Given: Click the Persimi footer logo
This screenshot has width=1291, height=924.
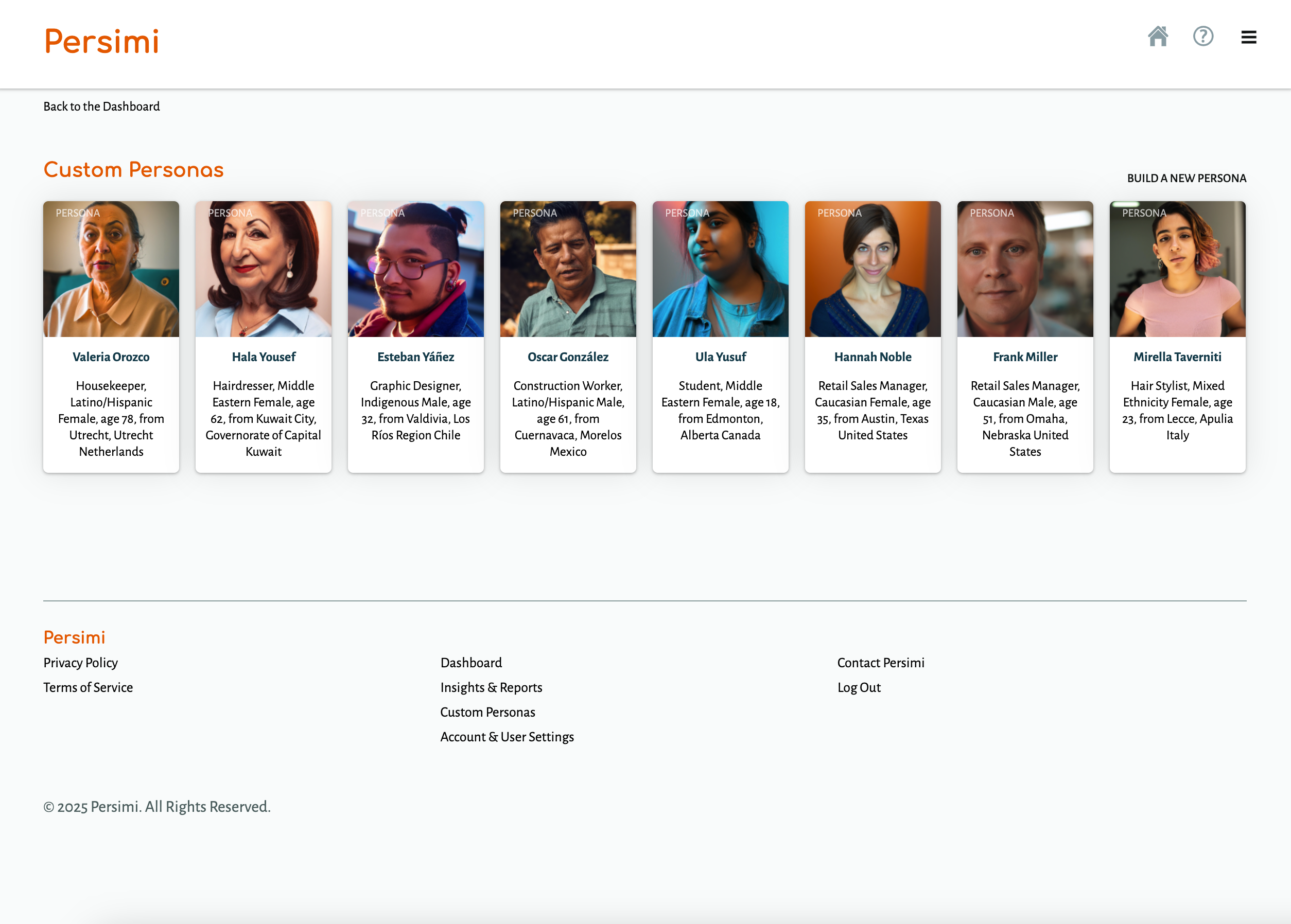Looking at the screenshot, I should point(75,637).
